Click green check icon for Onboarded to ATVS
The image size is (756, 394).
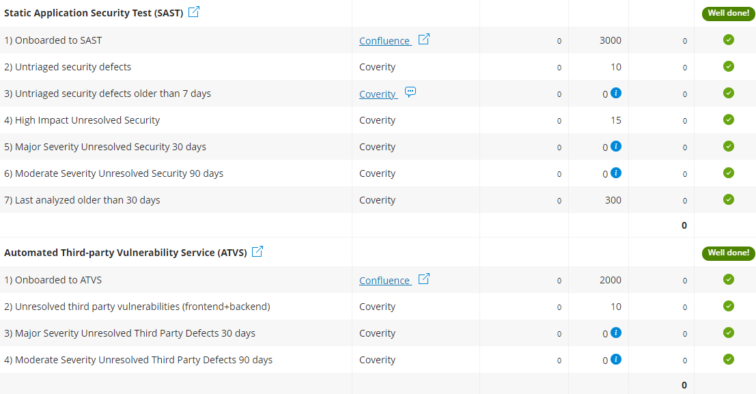tap(729, 279)
